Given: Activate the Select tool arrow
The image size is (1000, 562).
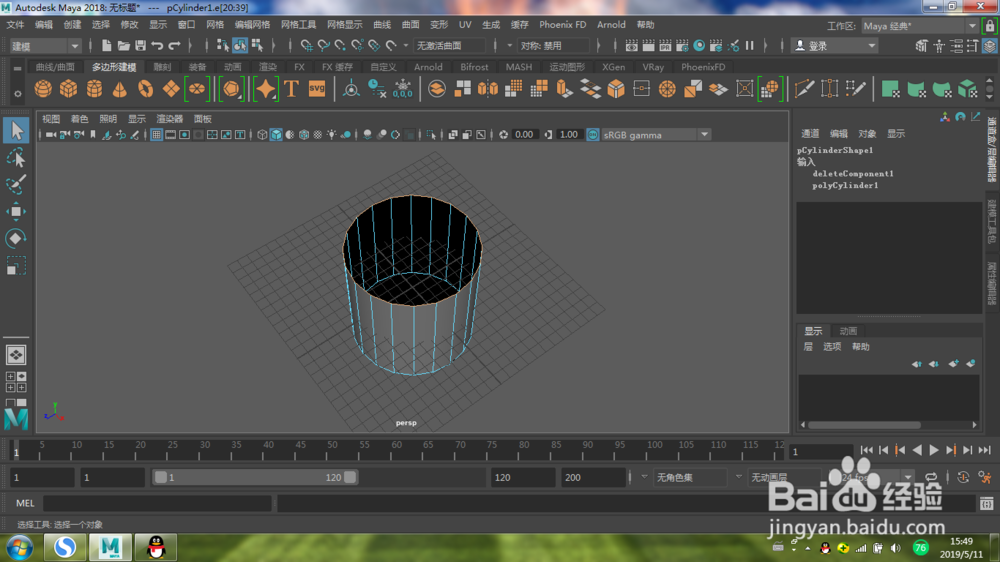Looking at the screenshot, I should (16, 131).
